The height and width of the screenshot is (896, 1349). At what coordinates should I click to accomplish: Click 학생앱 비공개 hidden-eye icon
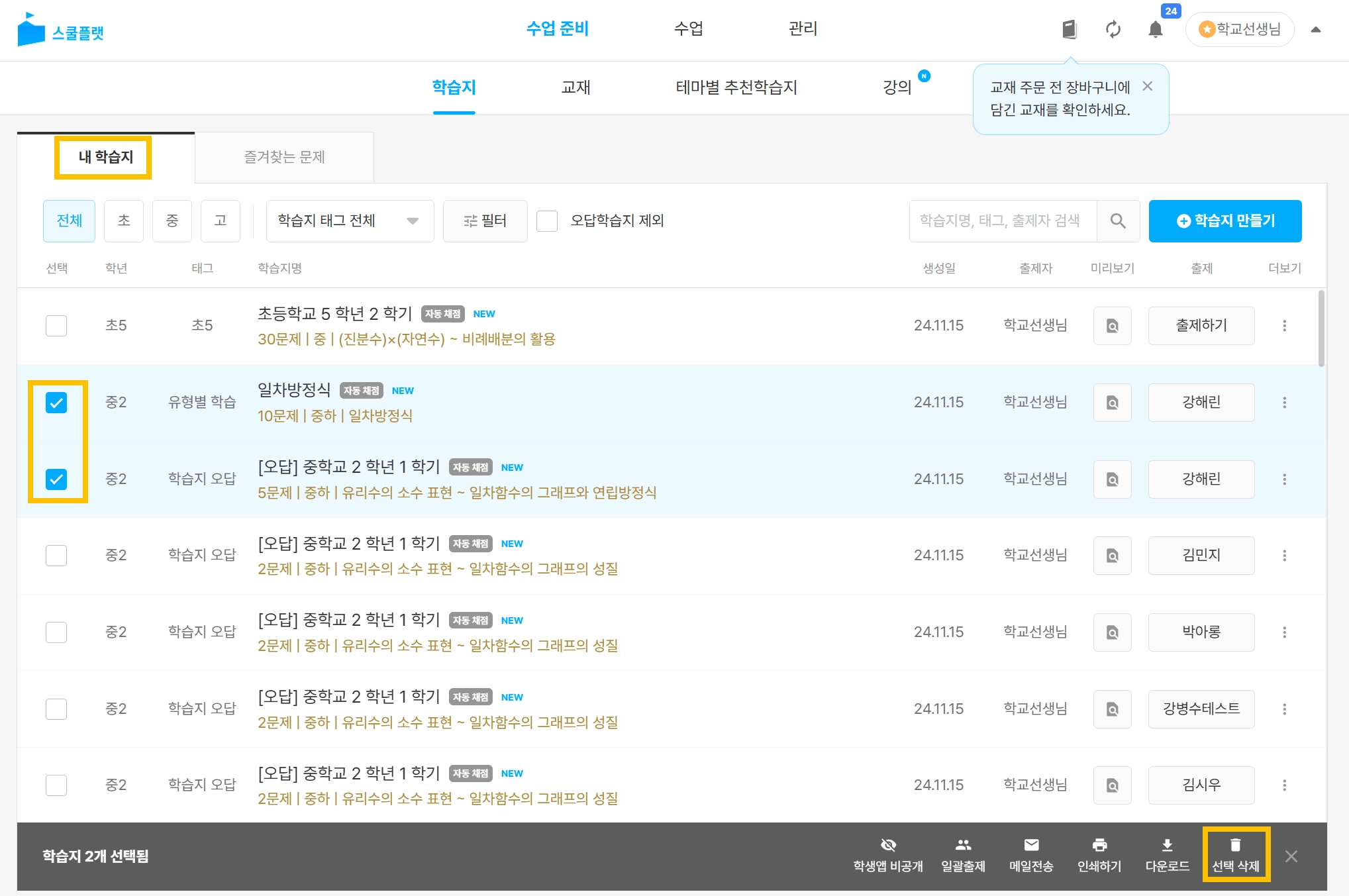888,845
